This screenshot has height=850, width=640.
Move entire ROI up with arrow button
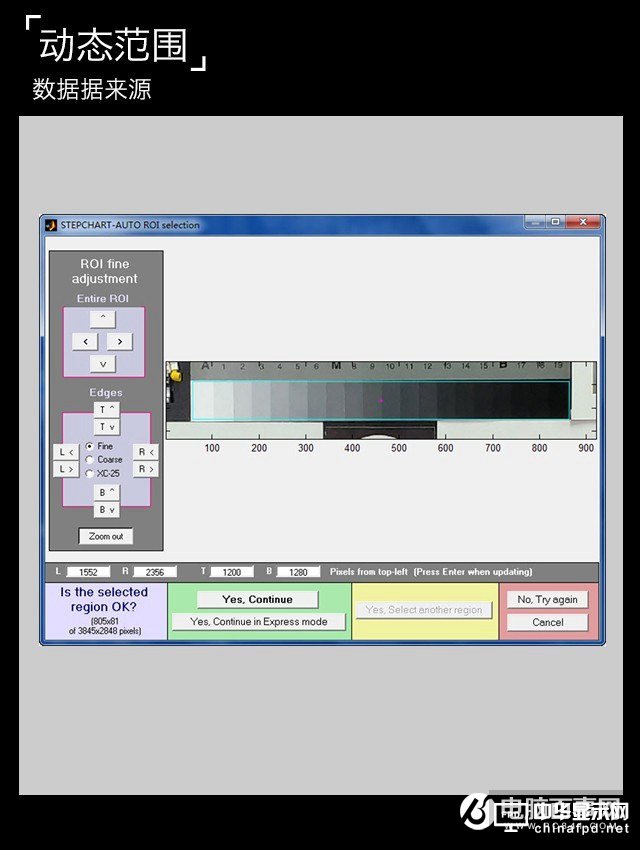103,319
